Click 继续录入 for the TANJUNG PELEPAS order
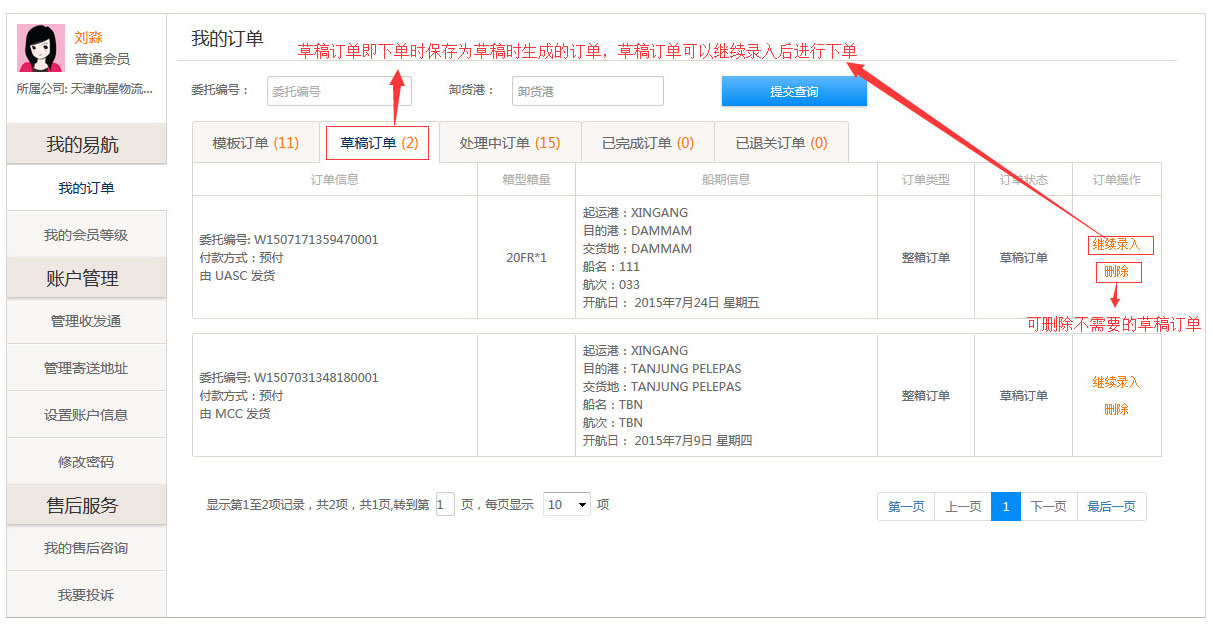This screenshot has width=1213, height=625. (1116, 383)
